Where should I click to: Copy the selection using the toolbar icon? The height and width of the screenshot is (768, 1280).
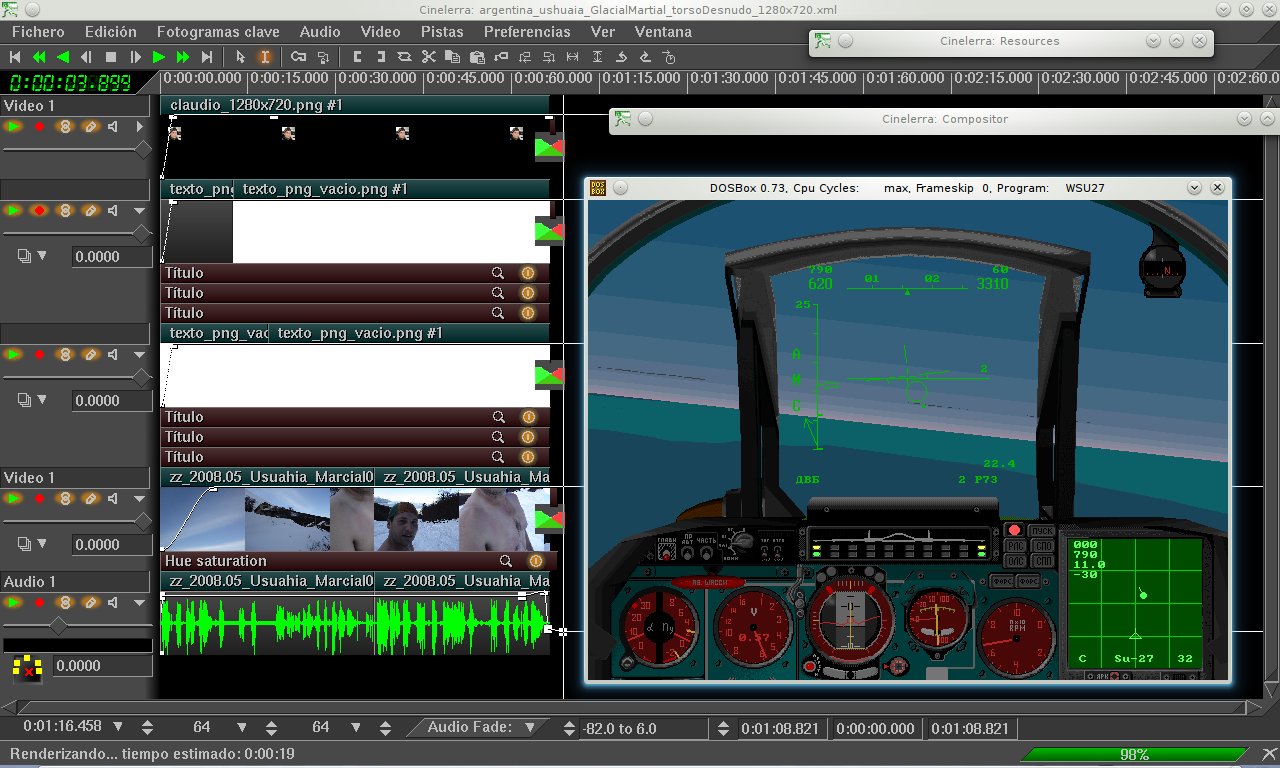[453, 57]
